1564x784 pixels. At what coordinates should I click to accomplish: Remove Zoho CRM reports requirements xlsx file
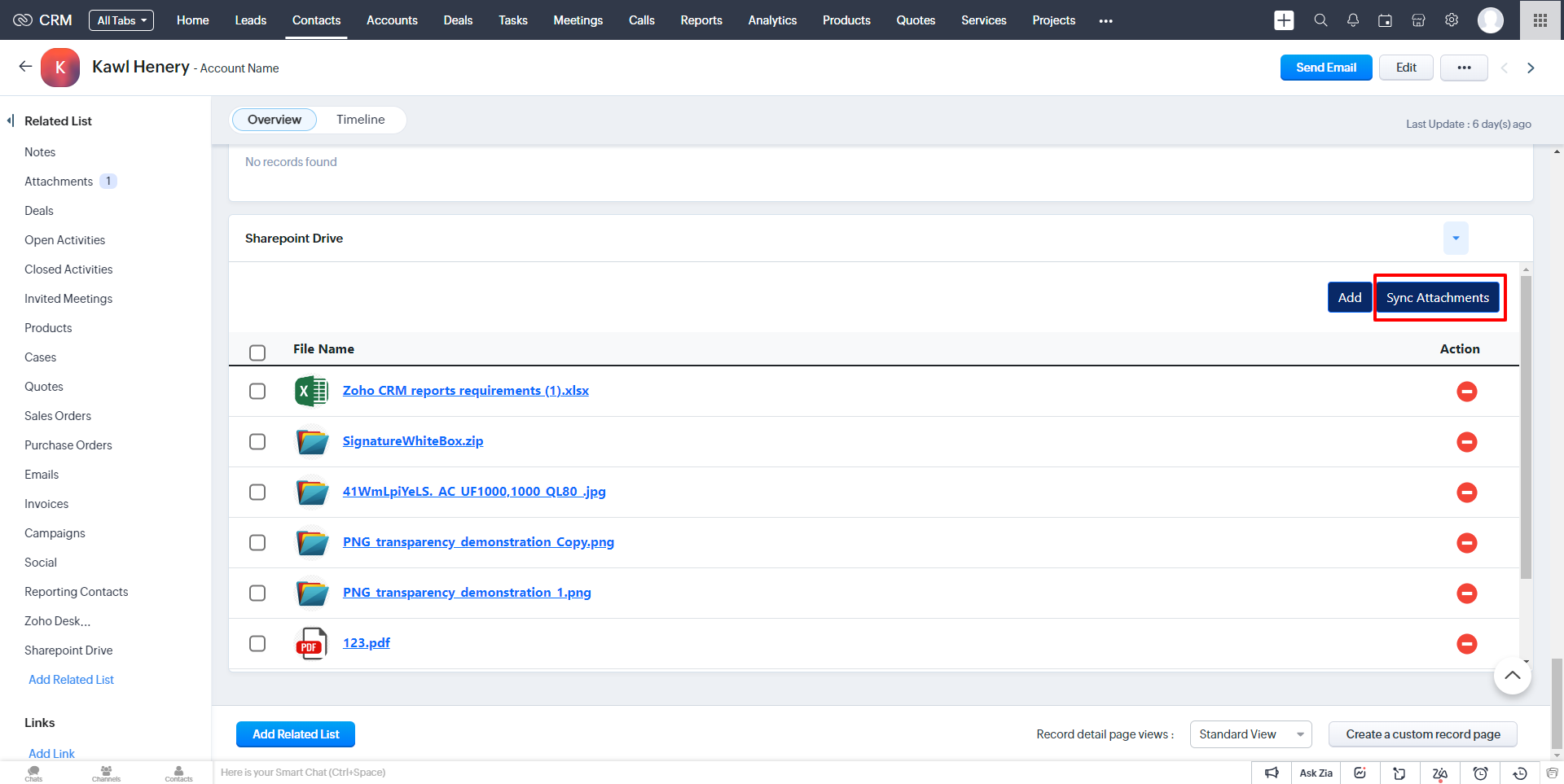(1467, 392)
